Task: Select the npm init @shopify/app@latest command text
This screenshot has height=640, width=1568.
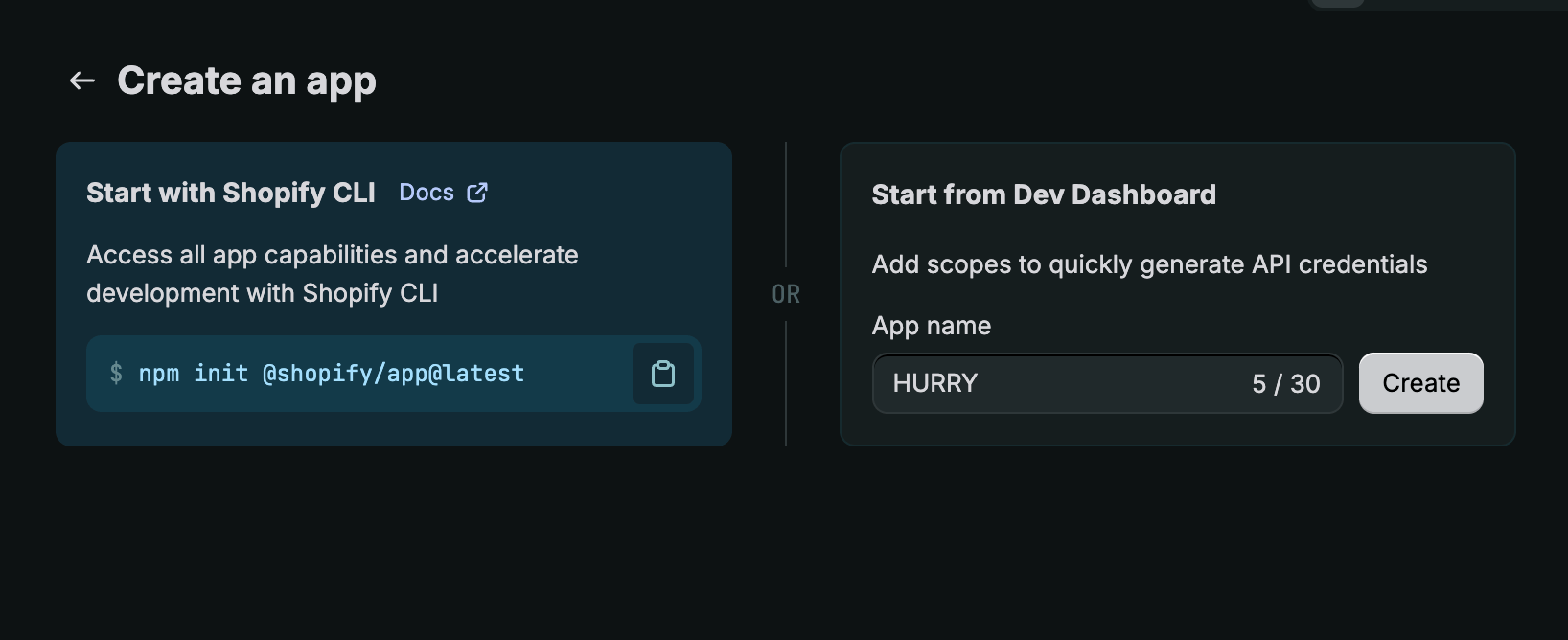Action: (332, 374)
